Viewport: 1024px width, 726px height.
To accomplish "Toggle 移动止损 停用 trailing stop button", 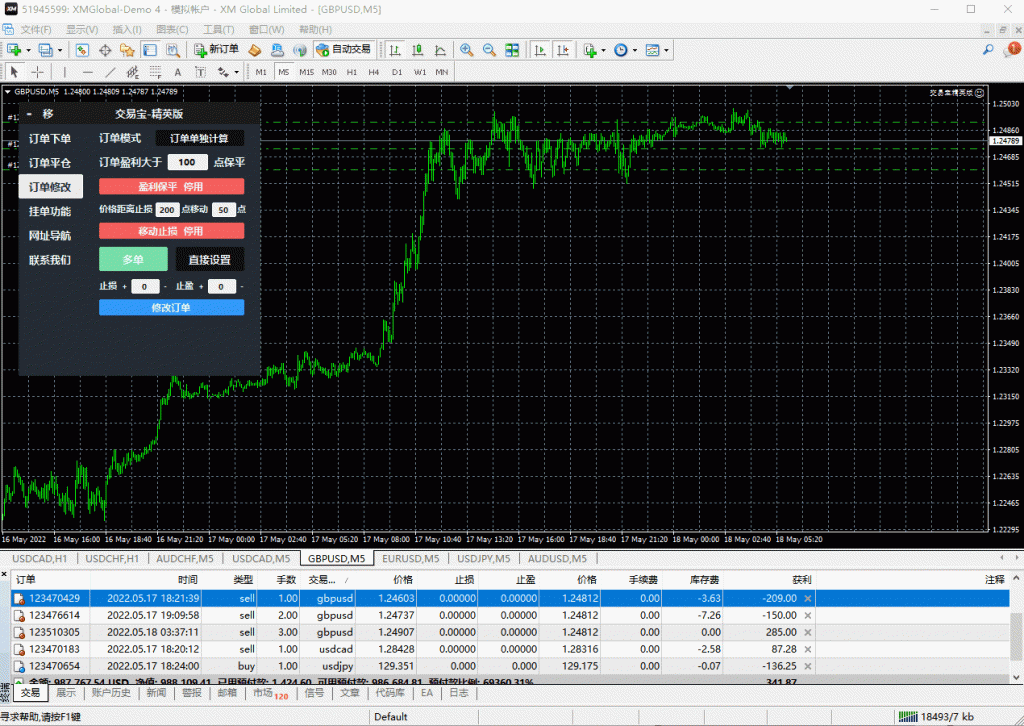I will pos(171,231).
